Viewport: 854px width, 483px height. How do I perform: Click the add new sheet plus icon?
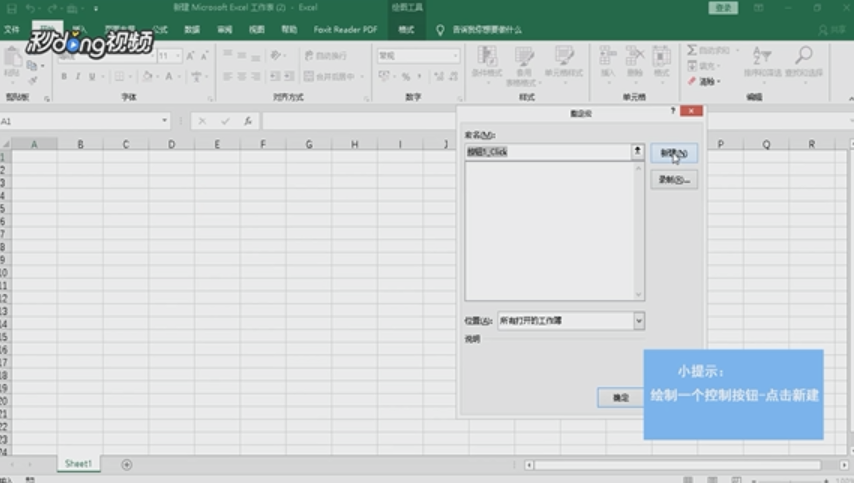(126, 464)
